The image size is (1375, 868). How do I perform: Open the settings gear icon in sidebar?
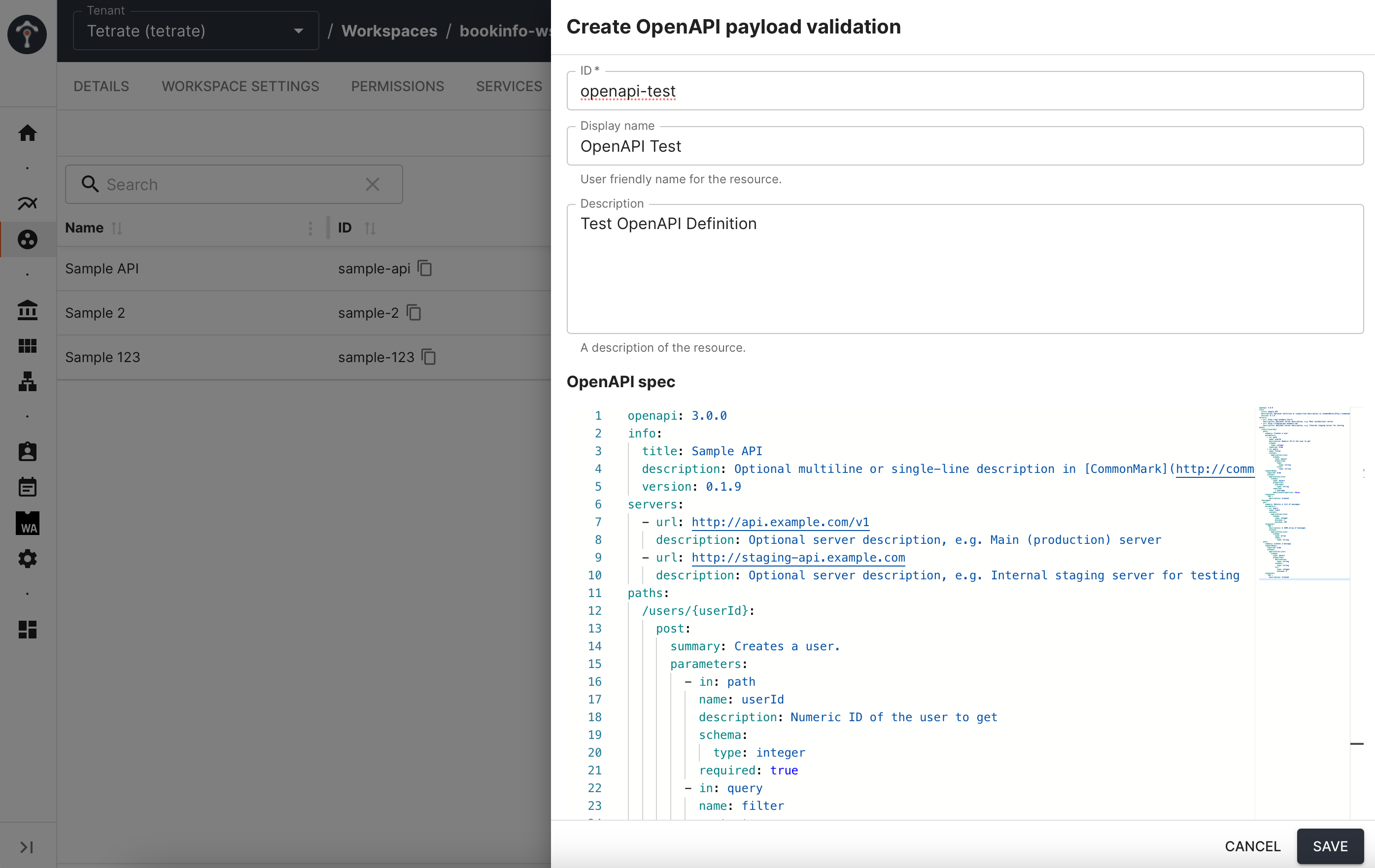click(x=28, y=559)
